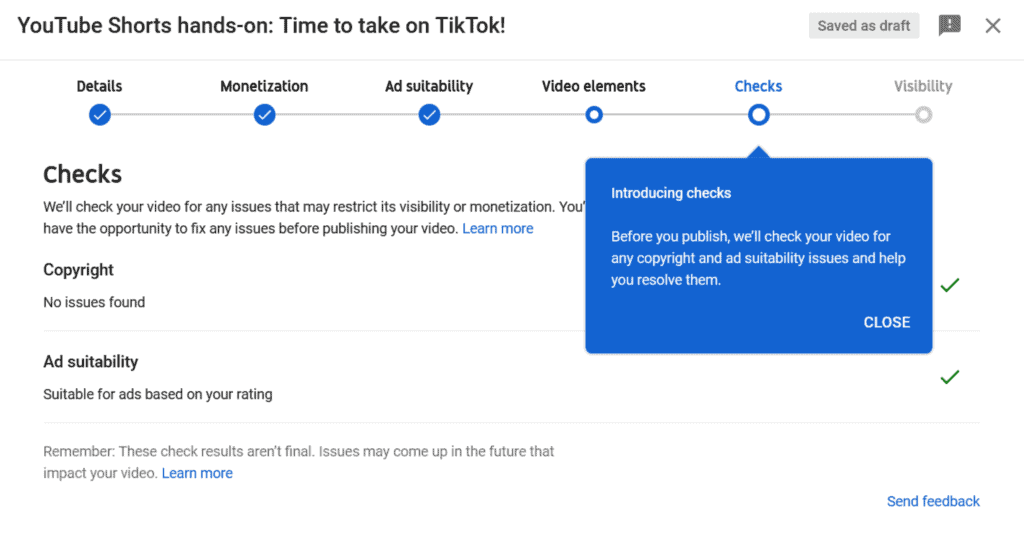Click the Details step checkmark circle
Screen dimensions: 1024x543
click(x=100, y=115)
